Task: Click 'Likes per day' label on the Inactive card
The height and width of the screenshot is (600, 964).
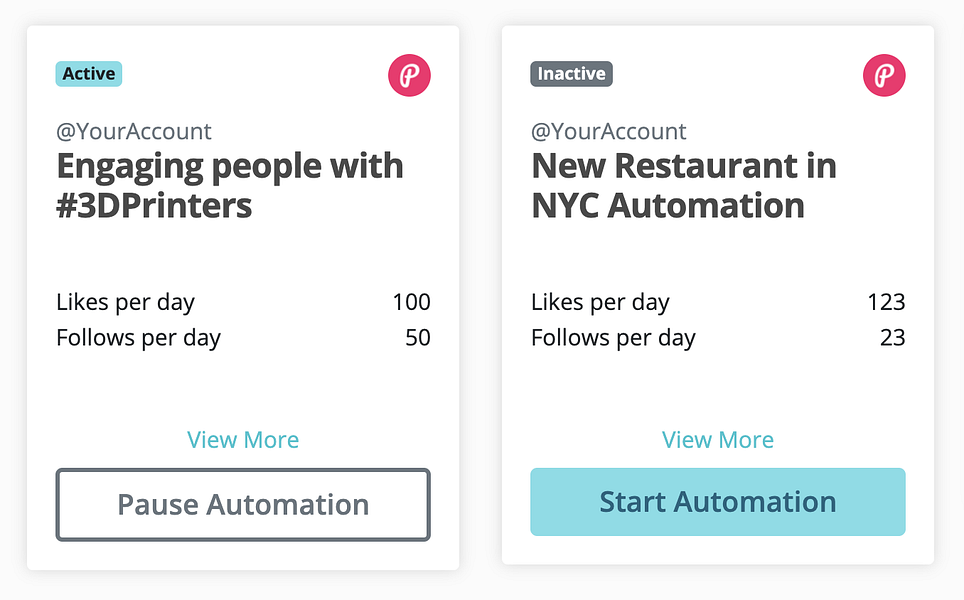Action: [600, 302]
